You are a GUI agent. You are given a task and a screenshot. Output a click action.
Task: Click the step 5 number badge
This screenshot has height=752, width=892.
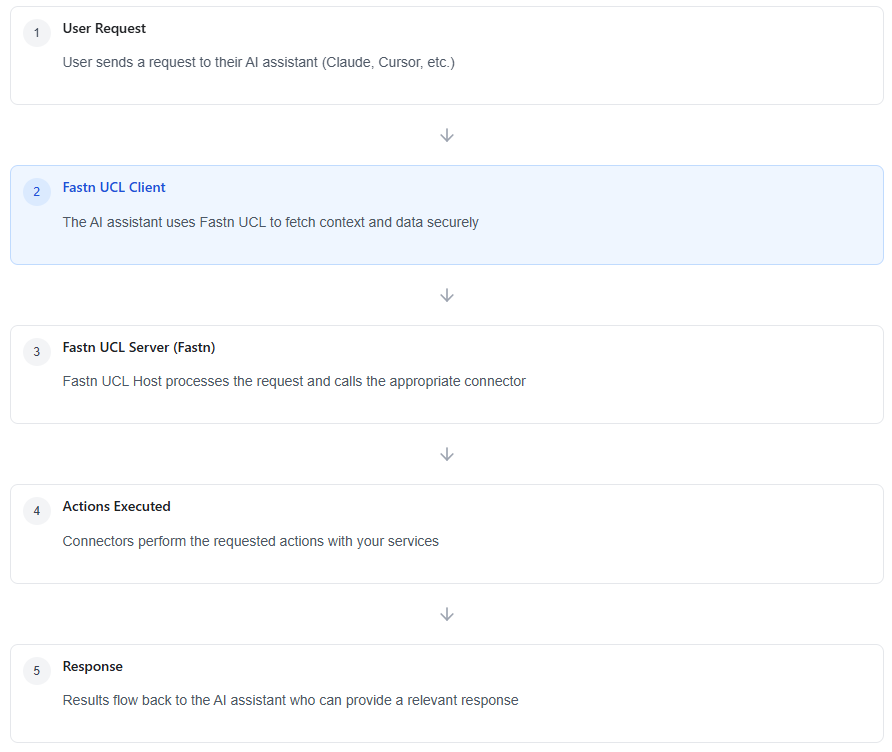point(37,671)
